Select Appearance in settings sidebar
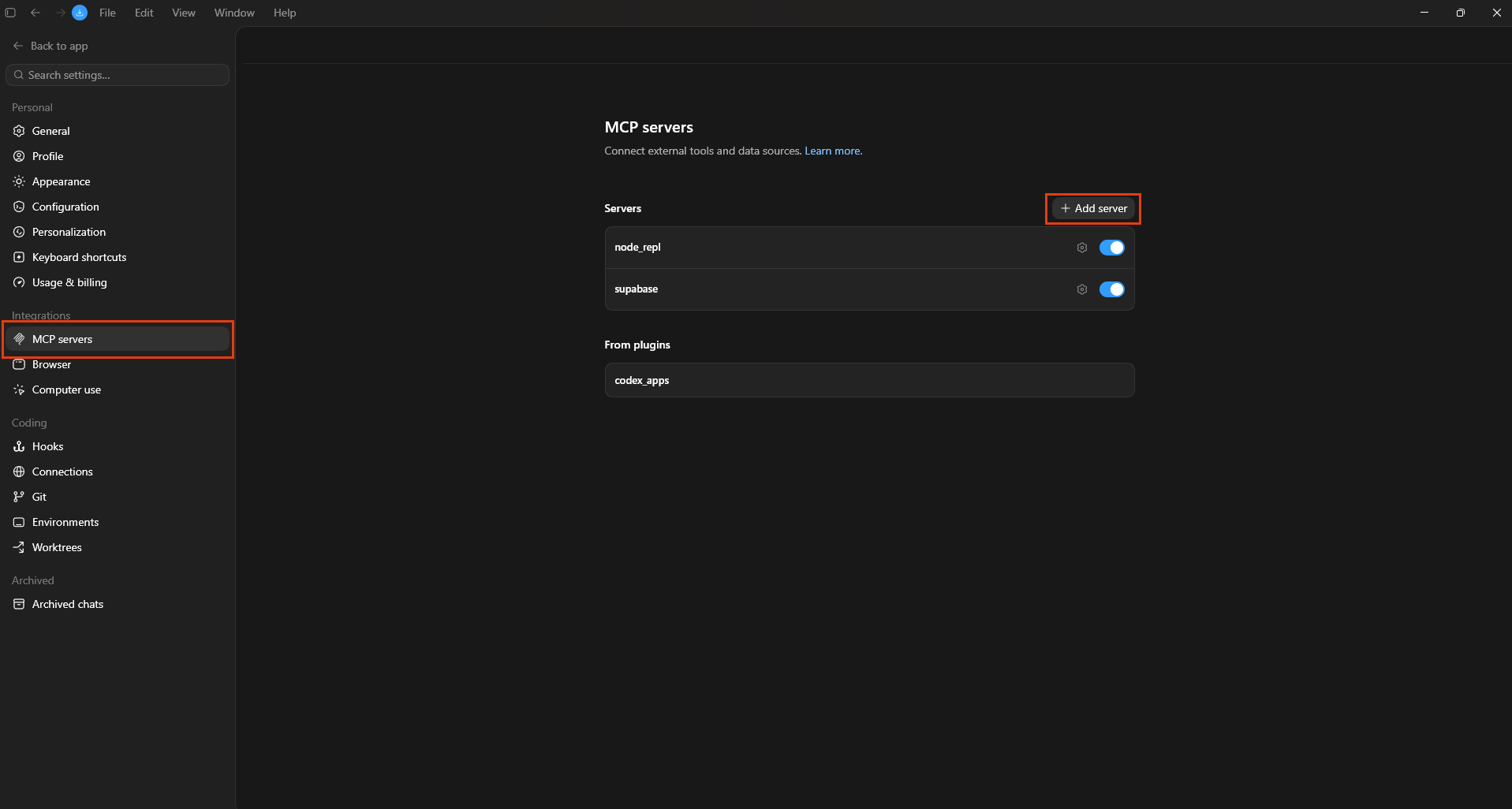Screen dimensions: 1512x809 point(118,181)
